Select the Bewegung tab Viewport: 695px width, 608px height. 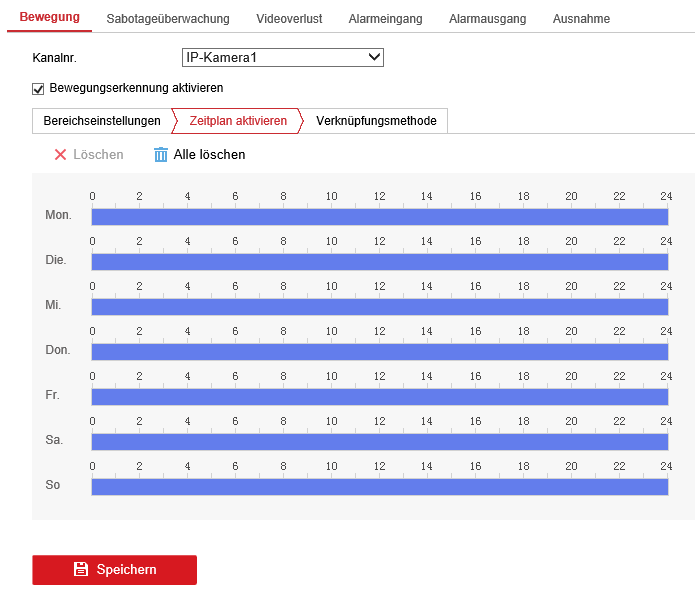(49, 18)
